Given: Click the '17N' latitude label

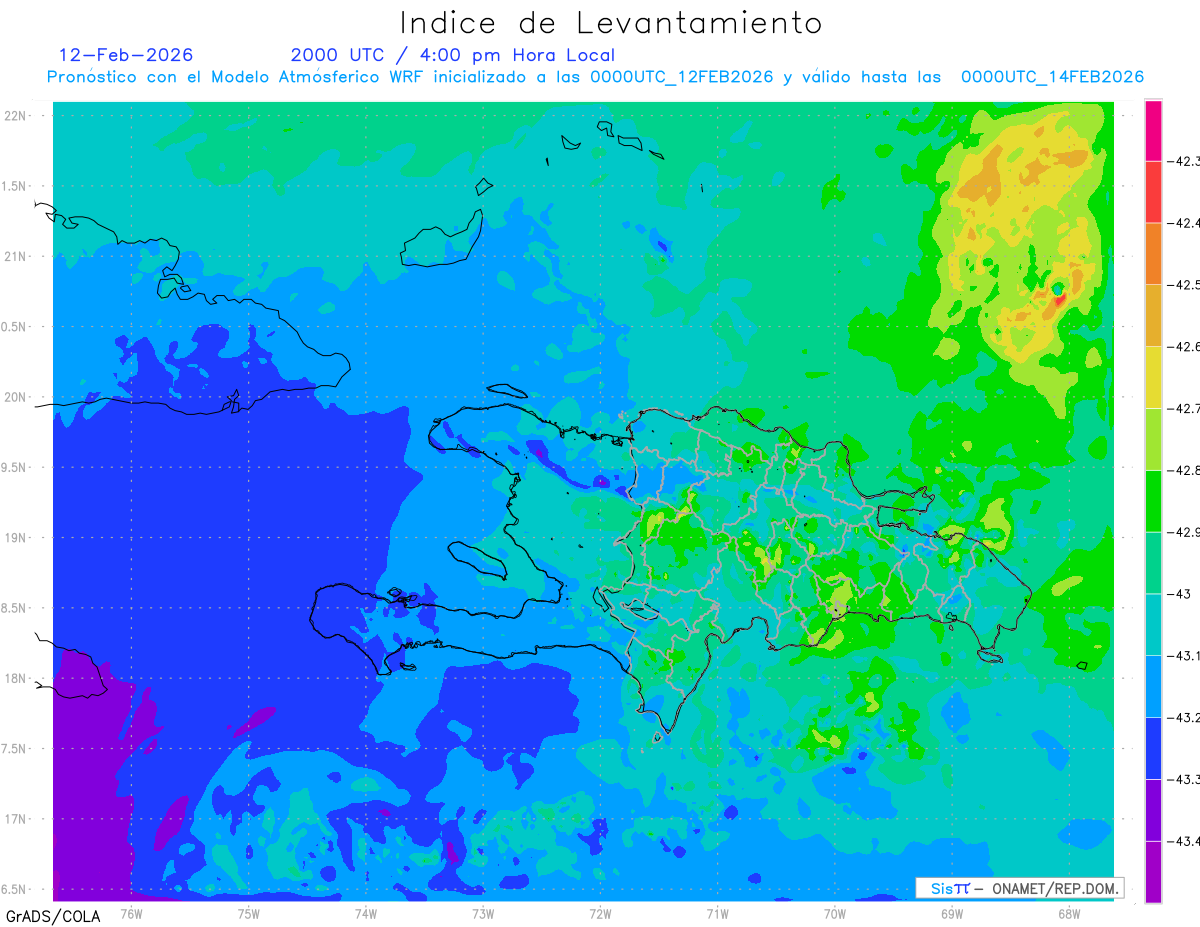Looking at the screenshot, I should coord(17,820).
